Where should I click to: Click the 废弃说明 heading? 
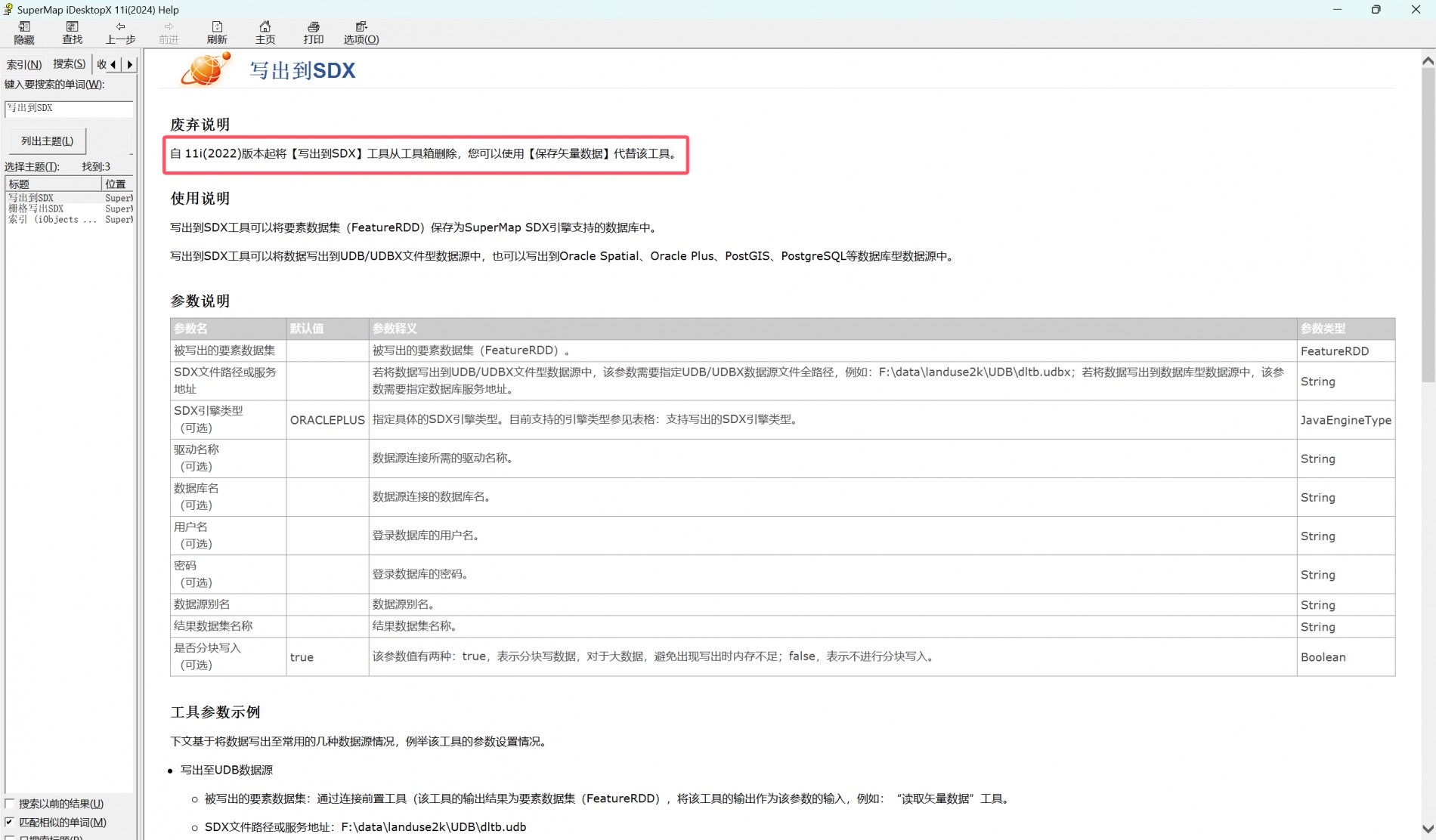(200, 125)
